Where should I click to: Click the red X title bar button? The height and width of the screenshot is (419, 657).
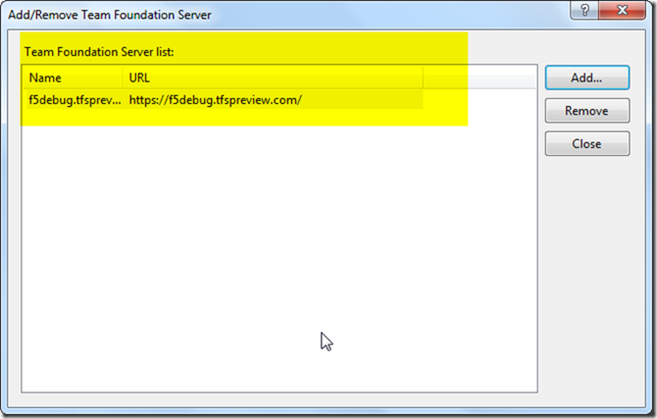click(622, 10)
